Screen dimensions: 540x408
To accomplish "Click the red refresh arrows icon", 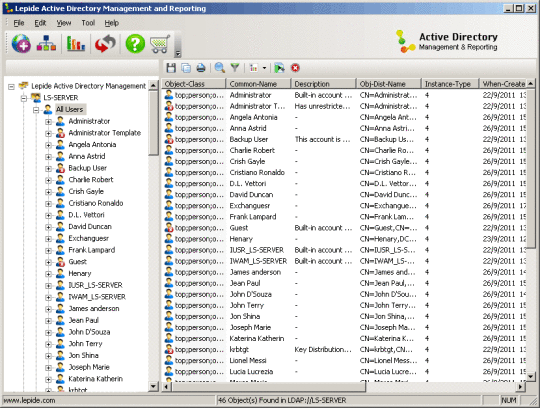I will point(105,44).
